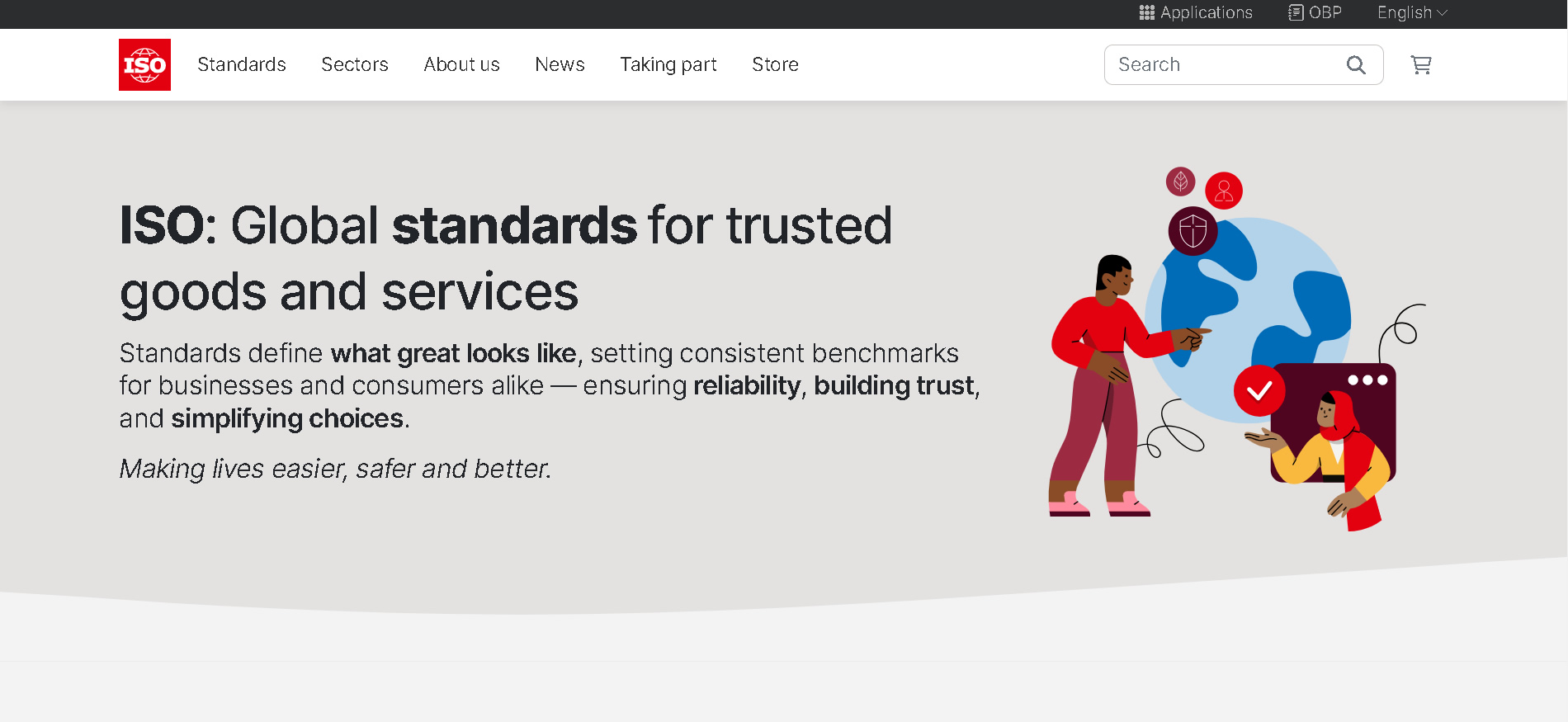Screen dimensions: 1568x722
Task: Click the text 'Making lives easier, safer and better.'
Action: tap(335, 469)
